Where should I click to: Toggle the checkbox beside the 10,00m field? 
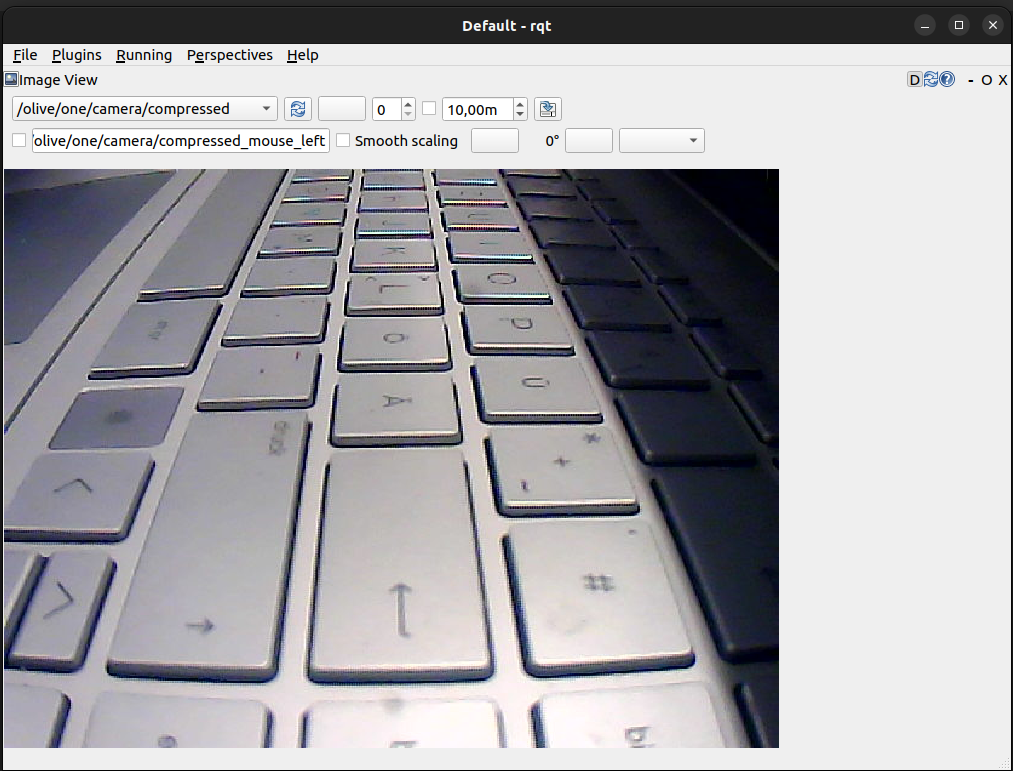[x=429, y=108]
